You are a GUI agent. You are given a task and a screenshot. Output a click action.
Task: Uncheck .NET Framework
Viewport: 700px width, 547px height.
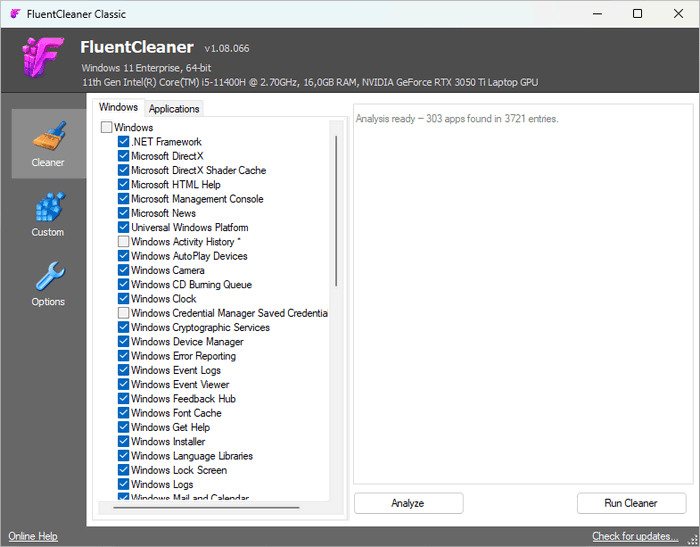[123, 142]
